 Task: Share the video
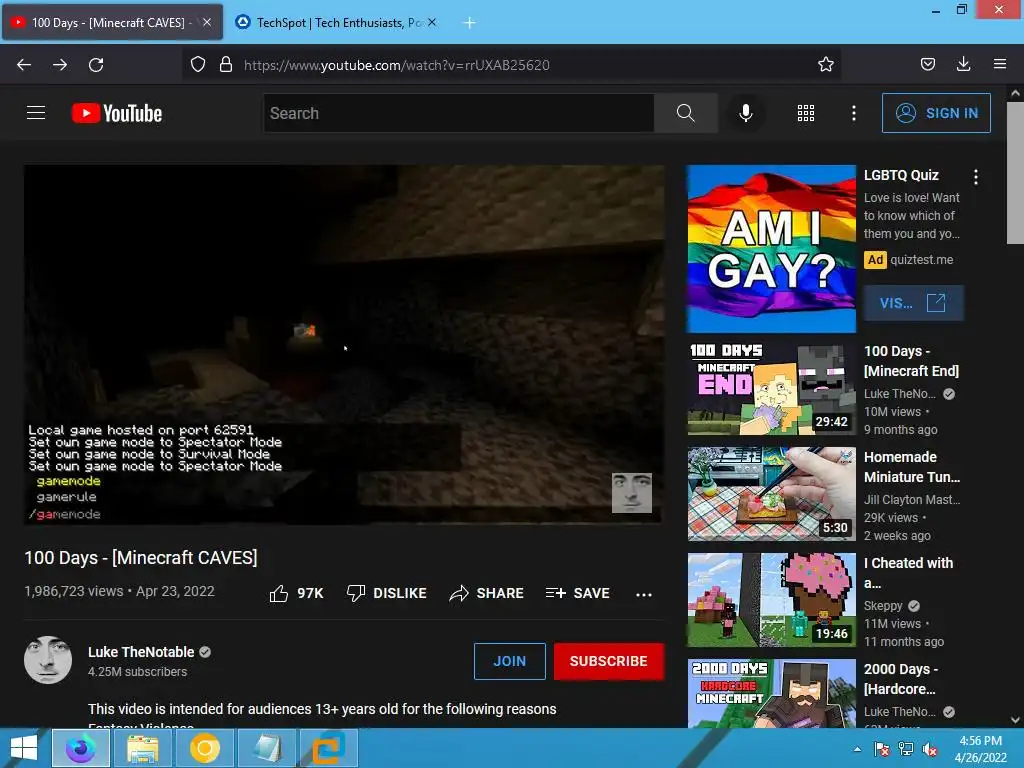487,593
